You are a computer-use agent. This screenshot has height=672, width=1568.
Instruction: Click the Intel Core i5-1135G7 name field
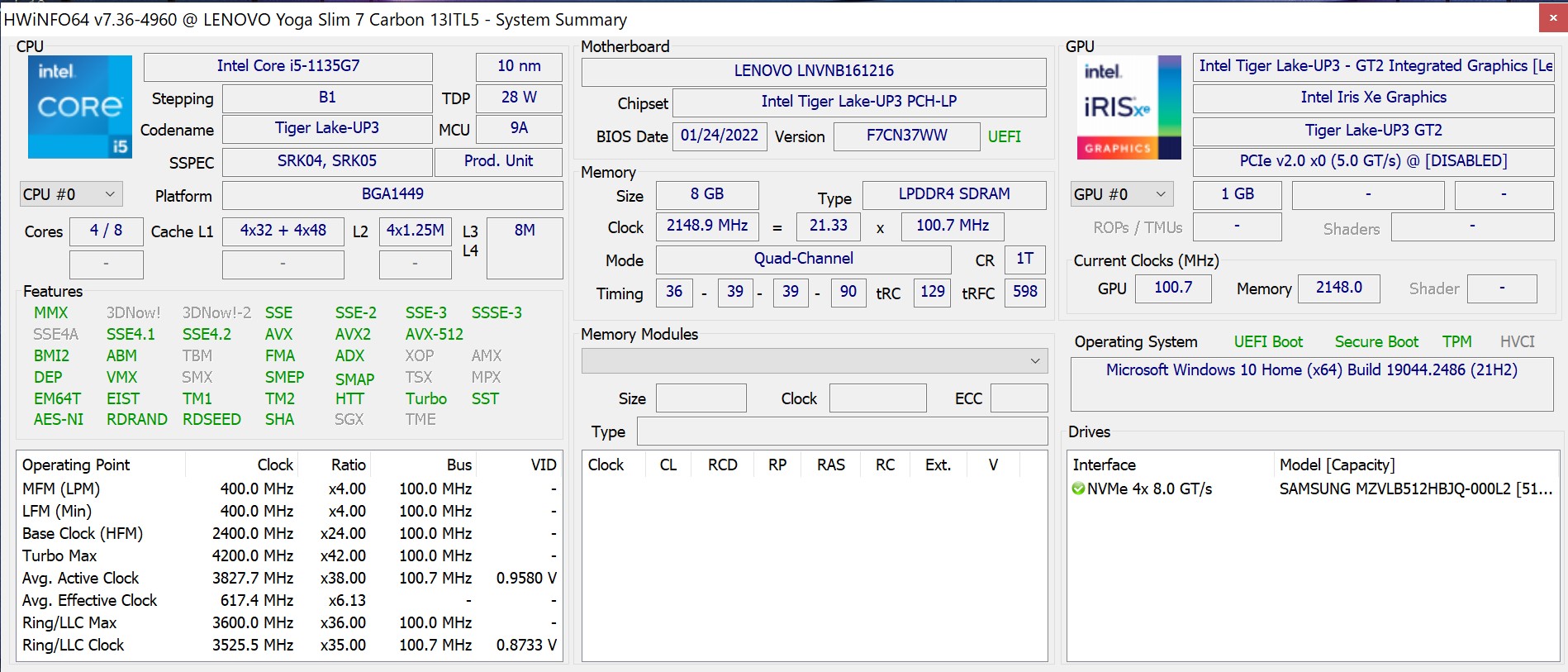tap(288, 66)
